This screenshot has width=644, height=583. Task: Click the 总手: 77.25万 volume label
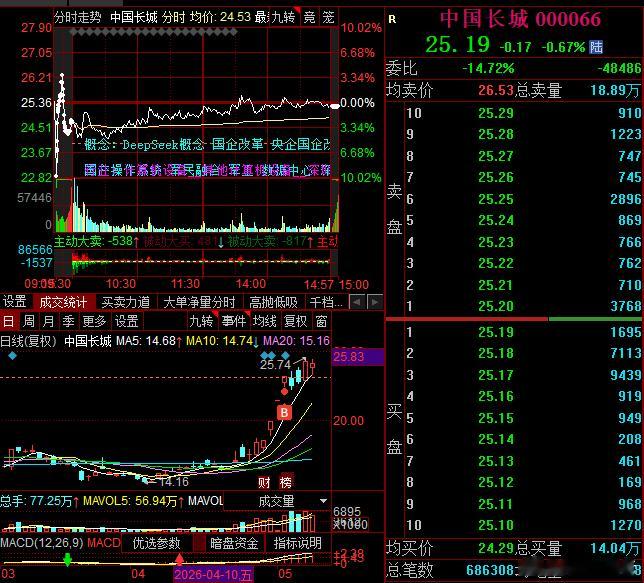click(x=39, y=501)
